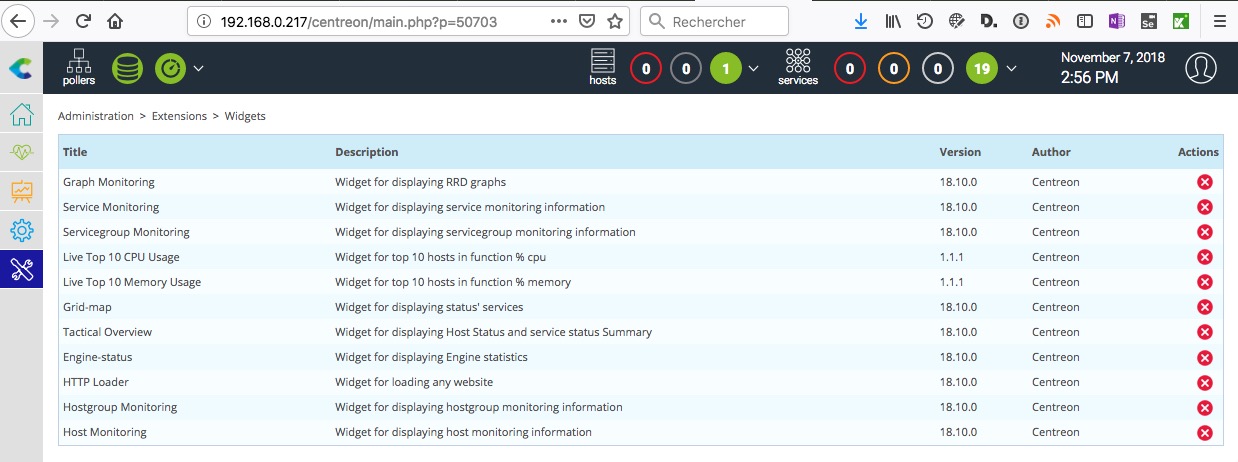Image resolution: width=1238 pixels, height=462 pixels.
Task: Uninstall the Graph Monitoring widget
Action: pos(1204,182)
